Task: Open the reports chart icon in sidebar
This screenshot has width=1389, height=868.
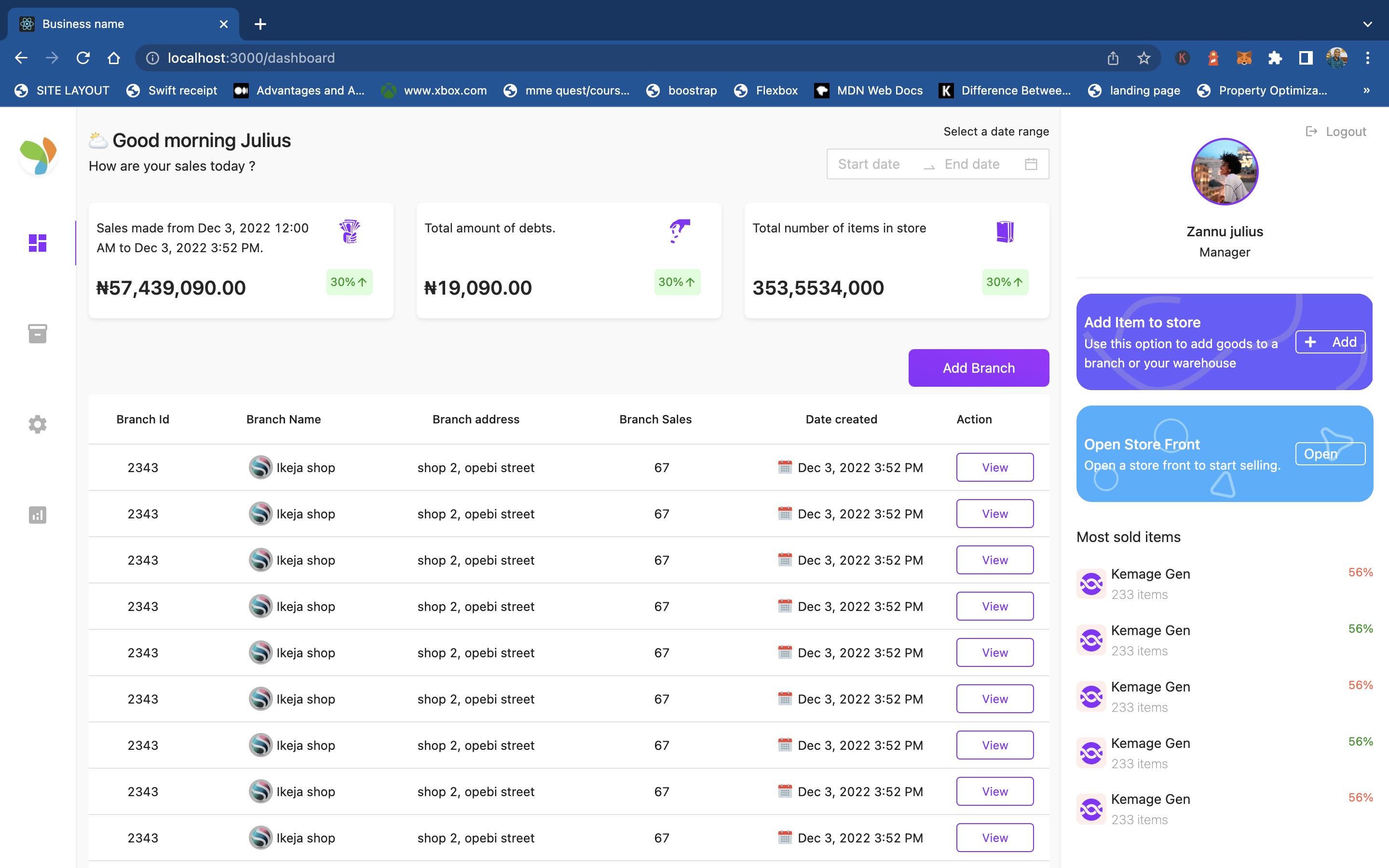Action: click(x=37, y=515)
